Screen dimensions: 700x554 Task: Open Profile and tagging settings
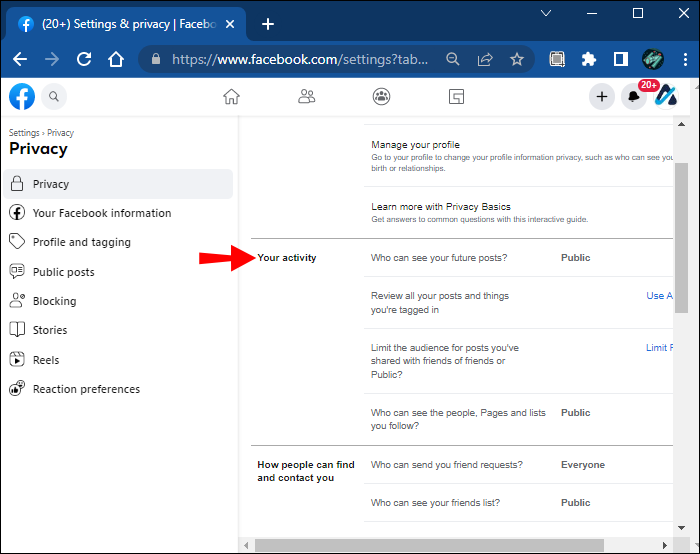tap(81, 242)
